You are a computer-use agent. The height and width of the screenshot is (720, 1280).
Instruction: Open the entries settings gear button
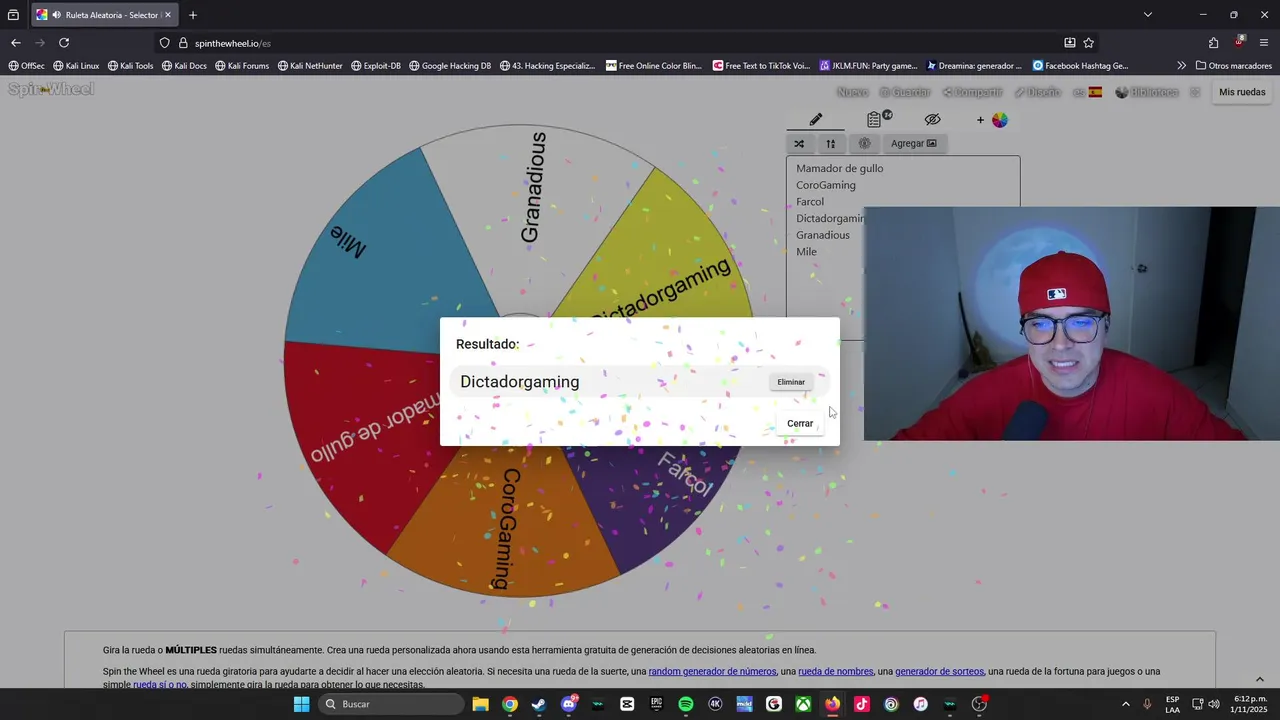point(865,143)
